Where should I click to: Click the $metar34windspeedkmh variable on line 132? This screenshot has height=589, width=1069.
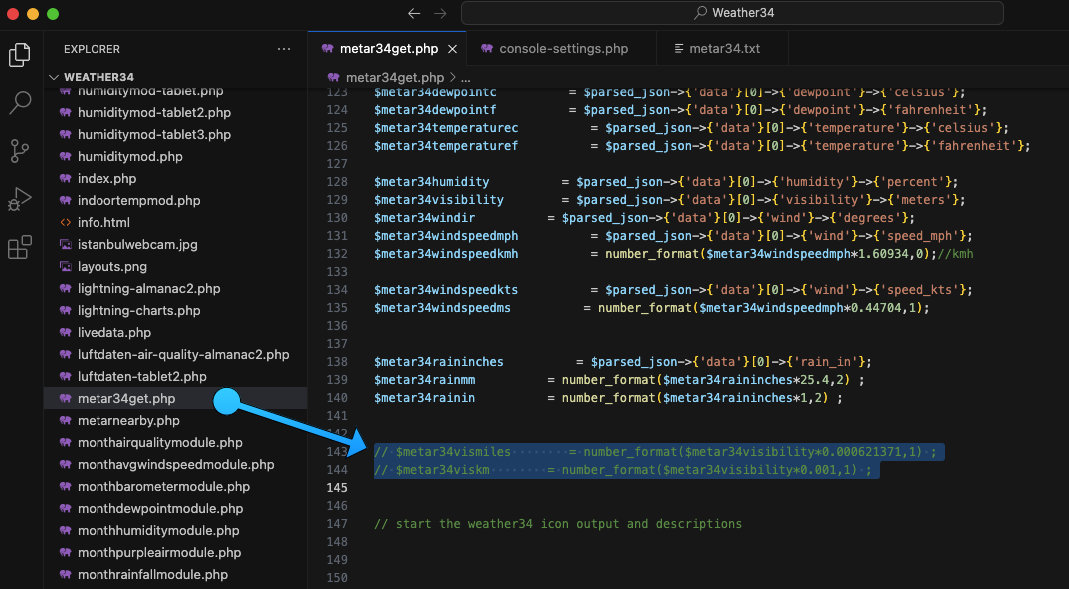point(446,254)
